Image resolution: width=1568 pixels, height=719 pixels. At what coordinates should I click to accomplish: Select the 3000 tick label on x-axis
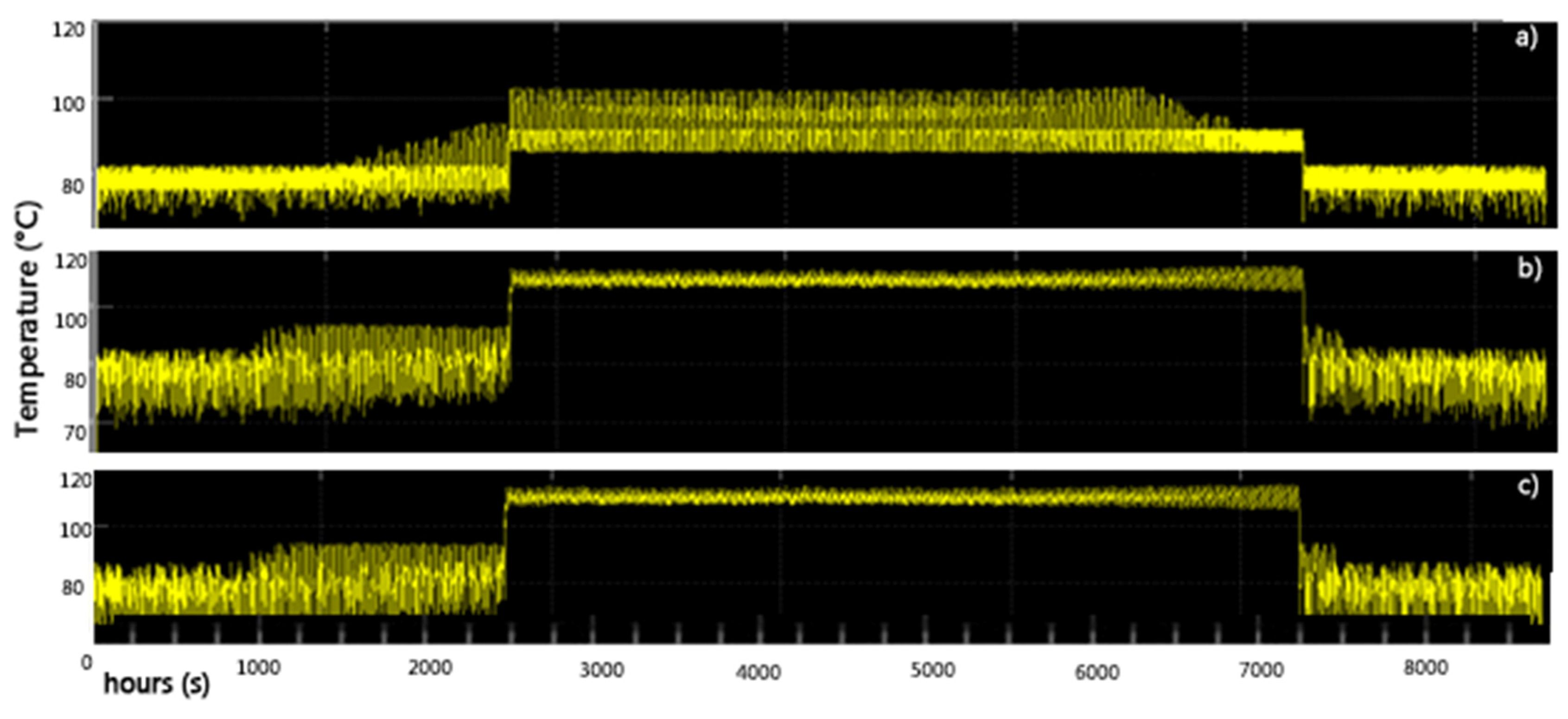click(x=602, y=670)
